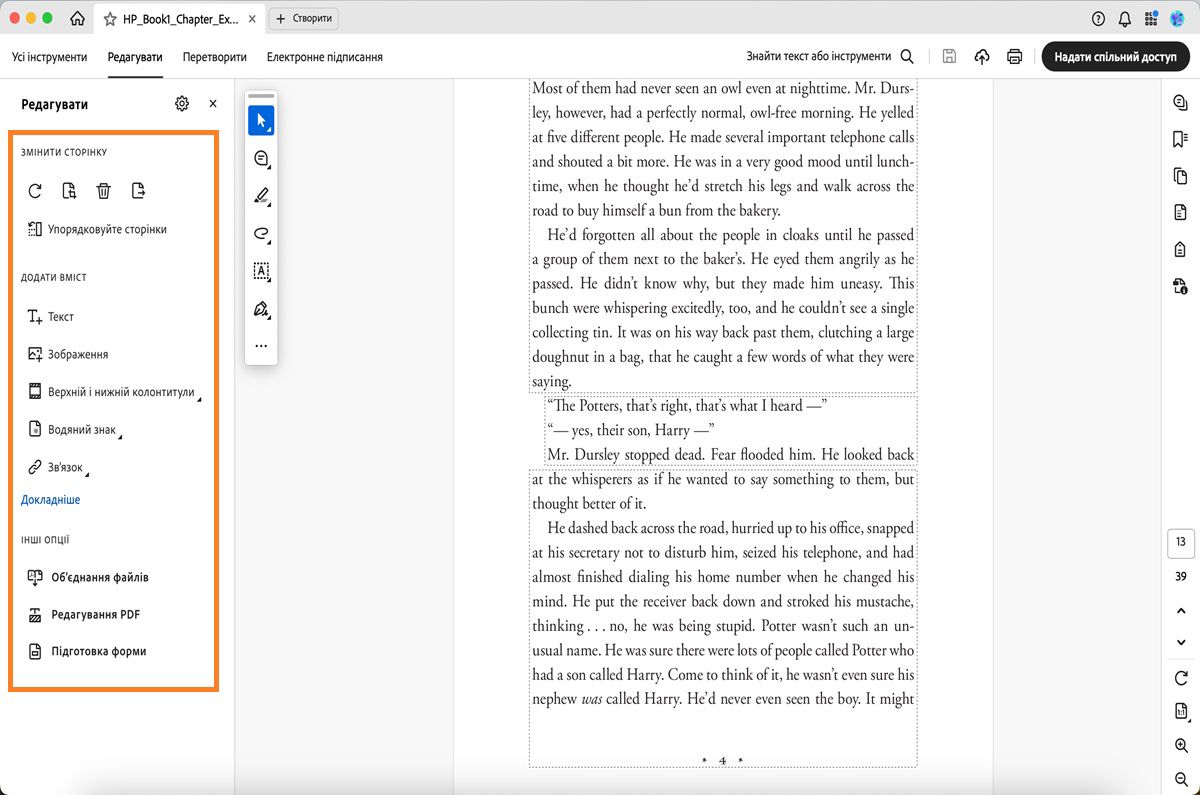Open the bookmarks panel icon
Image resolution: width=1200 pixels, height=795 pixels.
tap(1181, 139)
